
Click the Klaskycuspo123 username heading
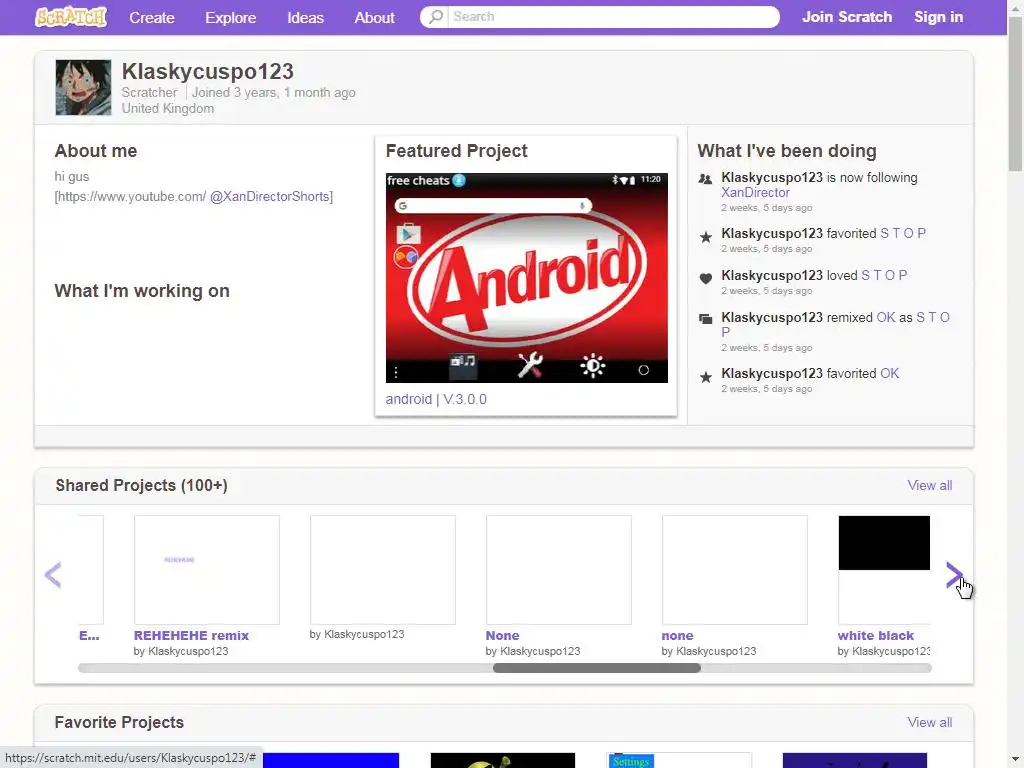pyautogui.click(x=208, y=71)
